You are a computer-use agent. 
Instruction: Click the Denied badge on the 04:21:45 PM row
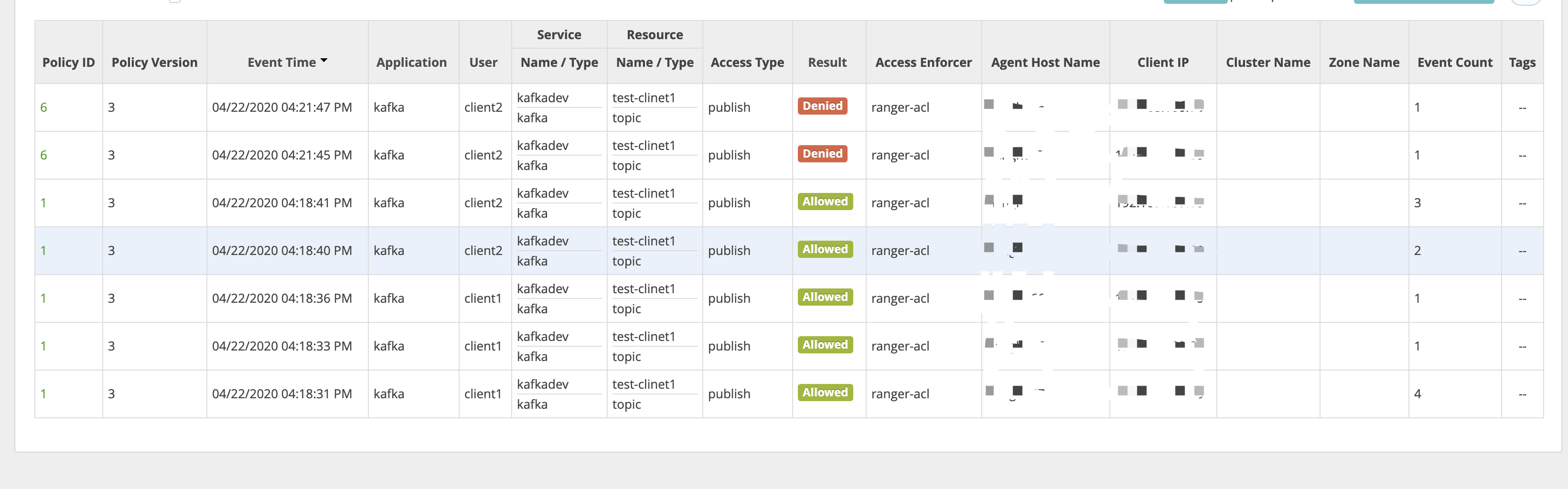pyautogui.click(x=822, y=154)
